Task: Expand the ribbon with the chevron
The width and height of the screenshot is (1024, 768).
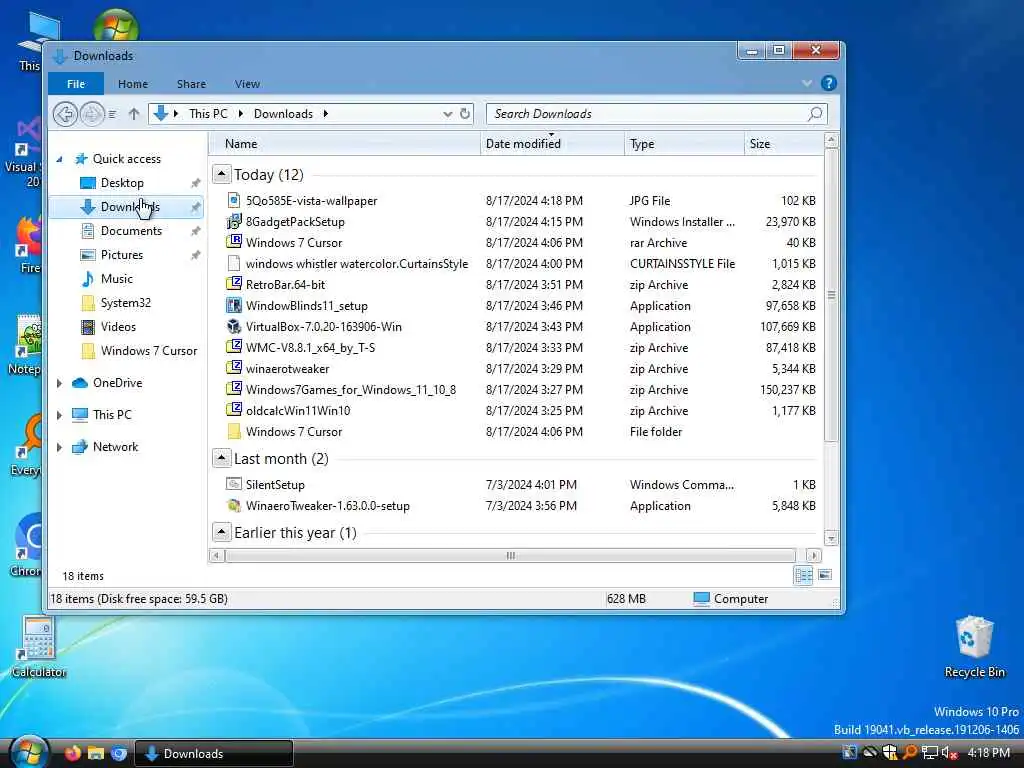Action: pos(807,83)
